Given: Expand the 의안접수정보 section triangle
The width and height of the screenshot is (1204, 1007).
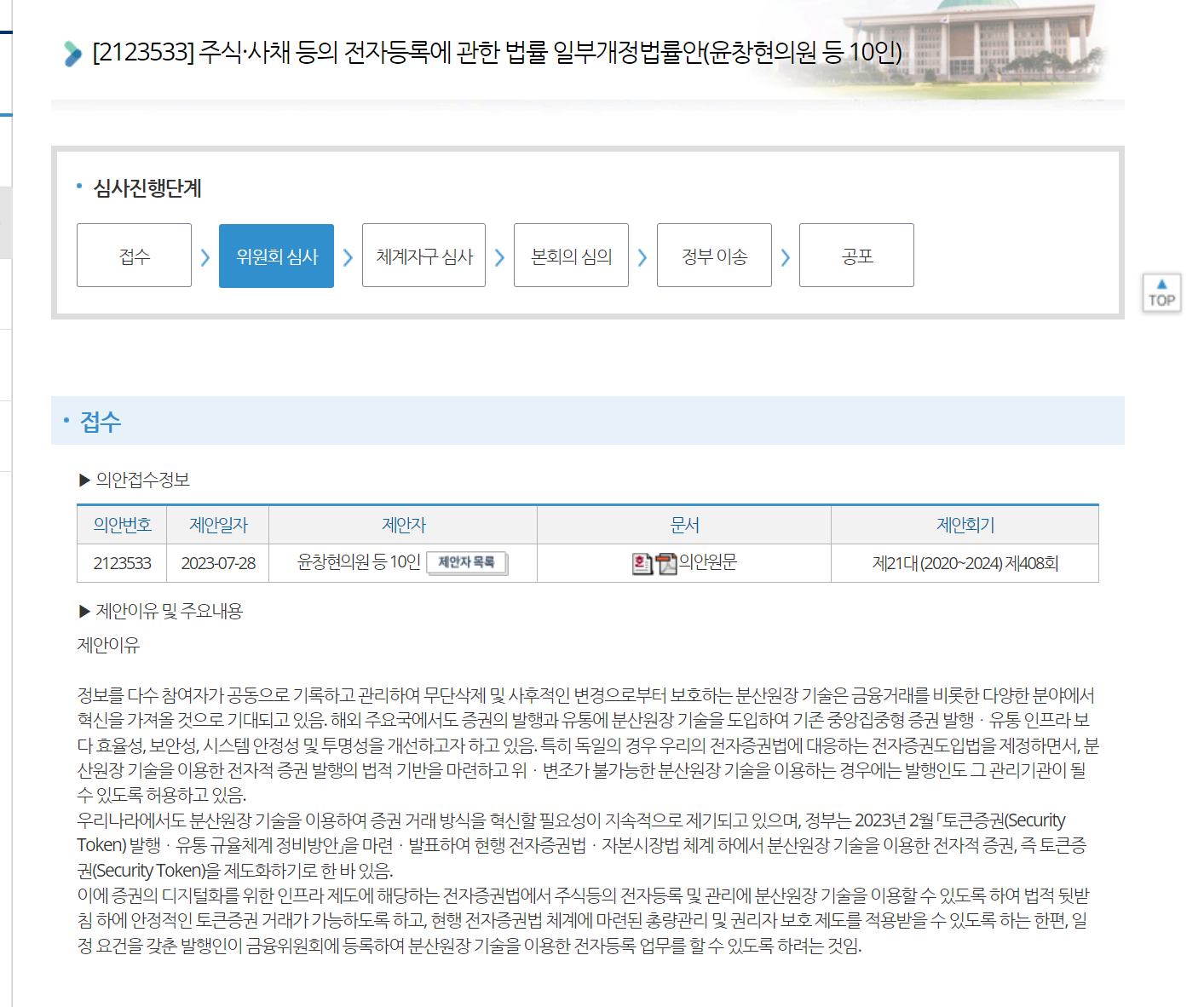Looking at the screenshot, I should pos(84,480).
